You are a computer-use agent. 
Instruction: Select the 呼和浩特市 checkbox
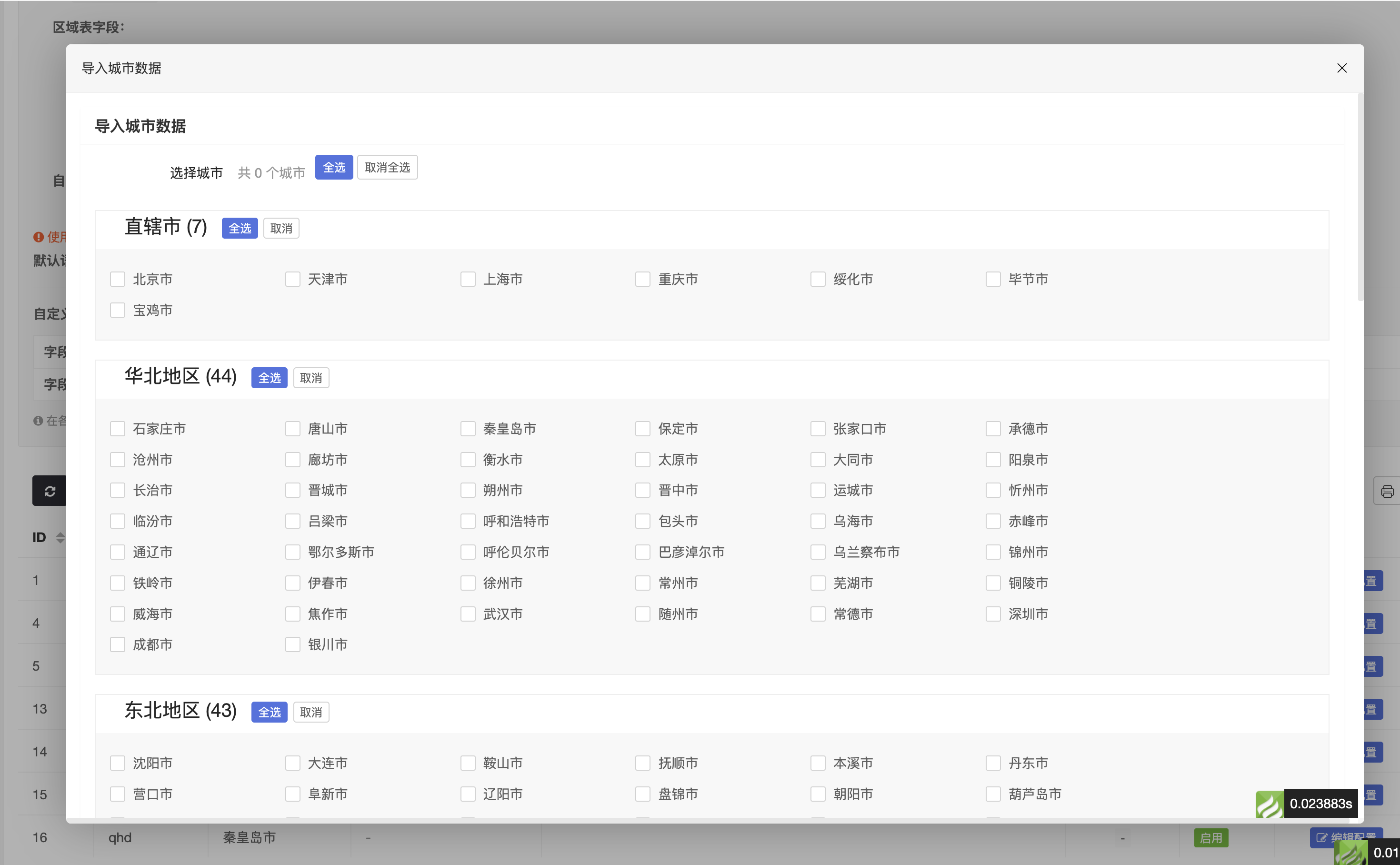(x=468, y=521)
